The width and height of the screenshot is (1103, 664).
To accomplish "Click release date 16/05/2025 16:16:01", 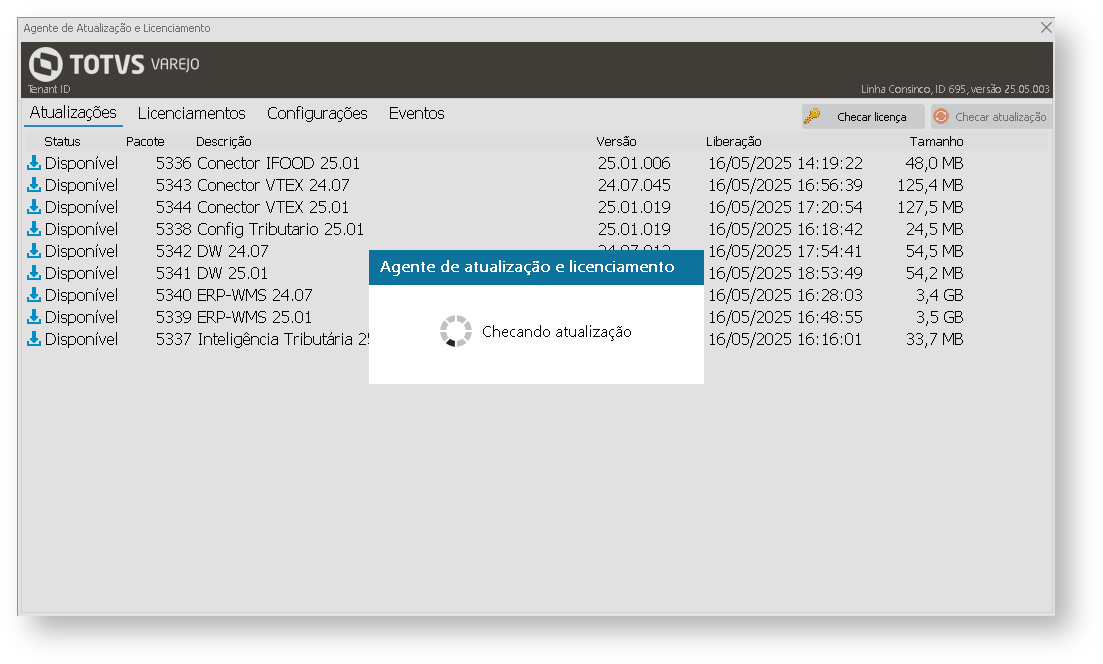I will click(785, 339).
